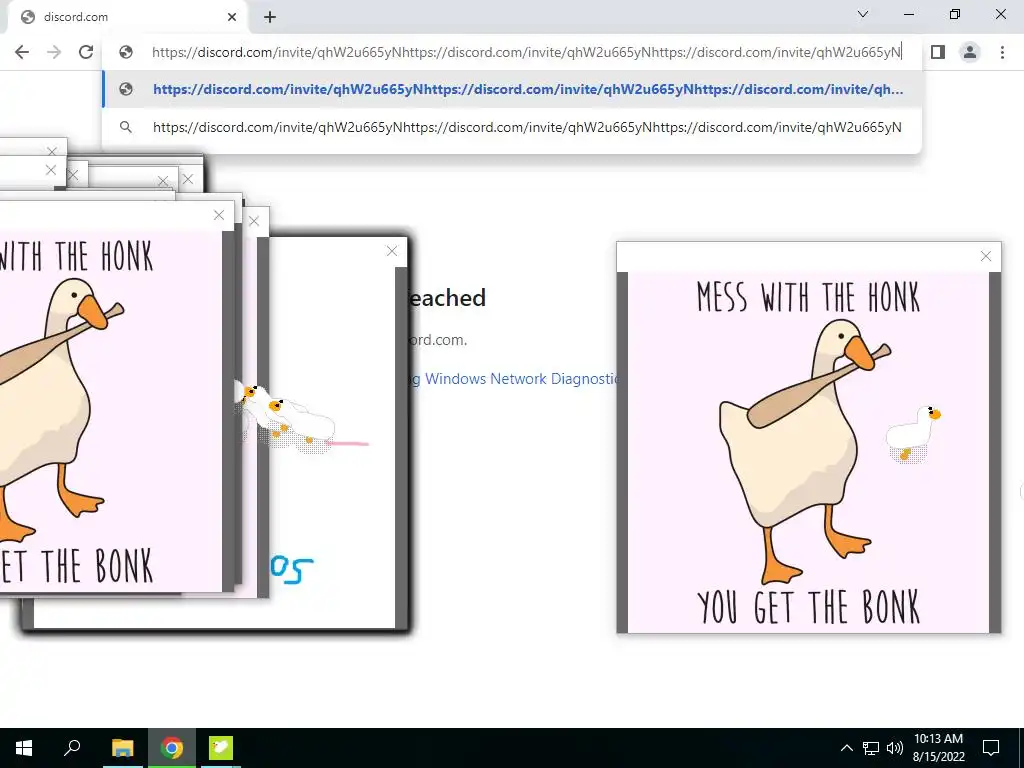Screen dimensions: 1024x768
Task: Show hidden system tray icons
Action: (846, 748)
